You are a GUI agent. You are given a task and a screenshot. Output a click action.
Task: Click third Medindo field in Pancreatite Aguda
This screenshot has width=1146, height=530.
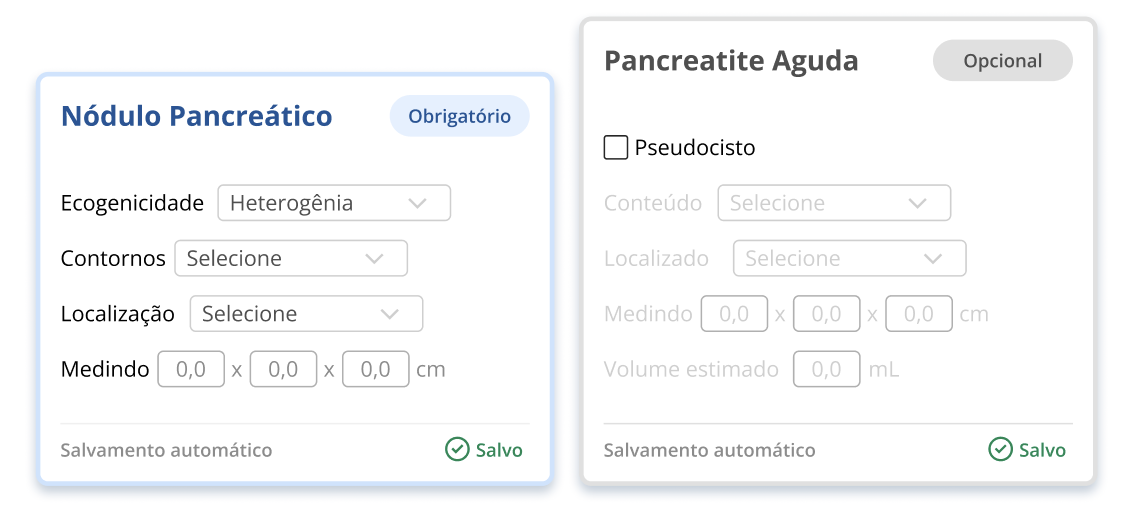click(918, 314)
